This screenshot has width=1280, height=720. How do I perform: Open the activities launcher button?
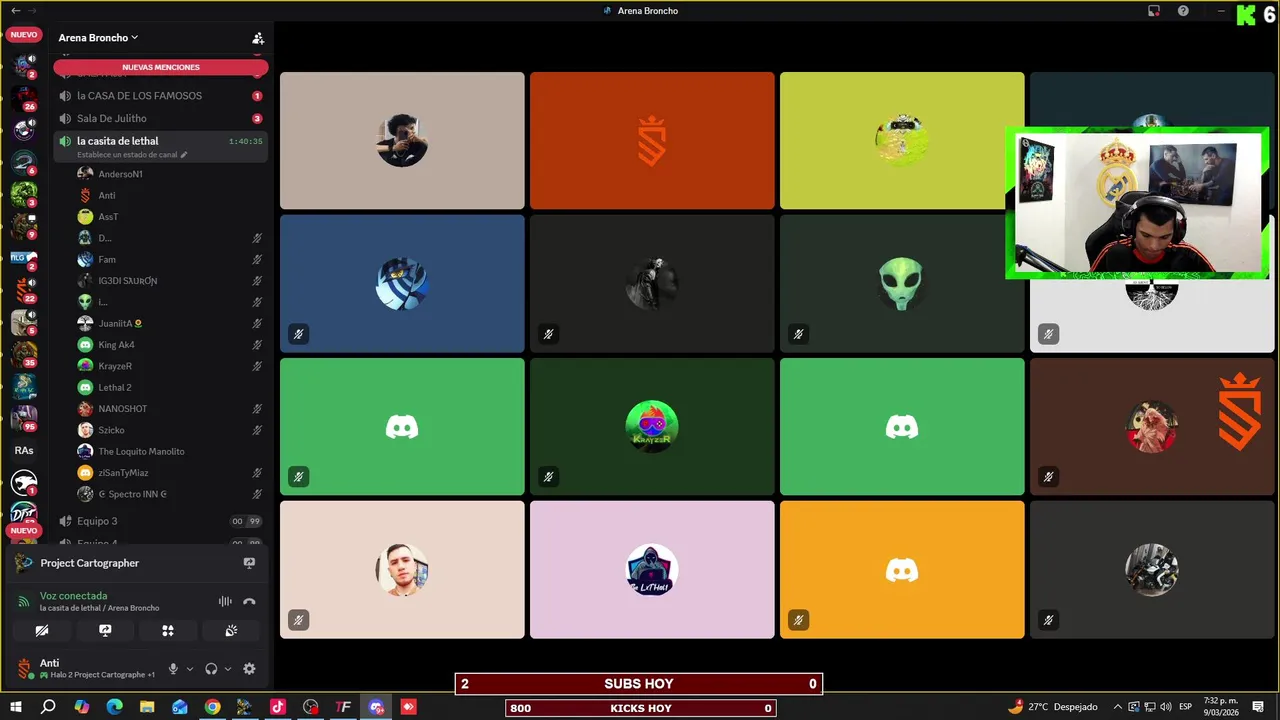168,631
